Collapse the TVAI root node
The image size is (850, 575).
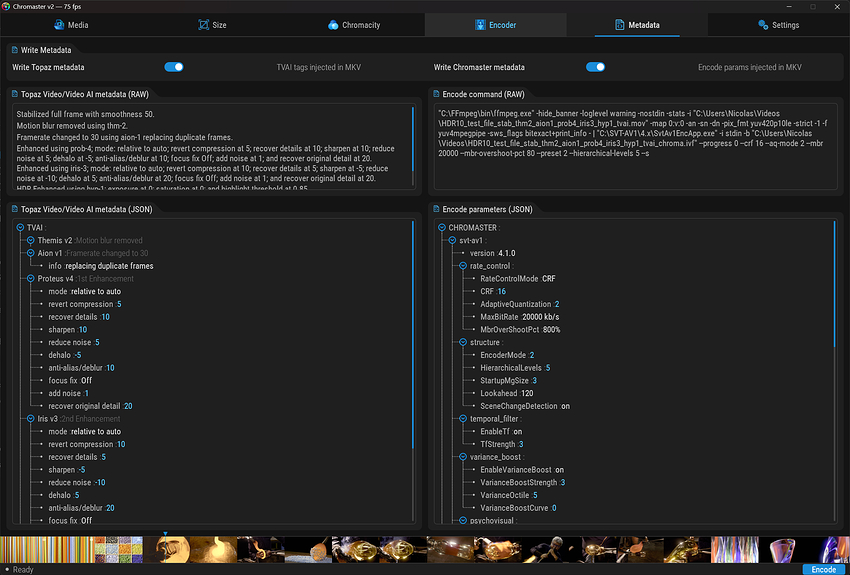(20, 228)
